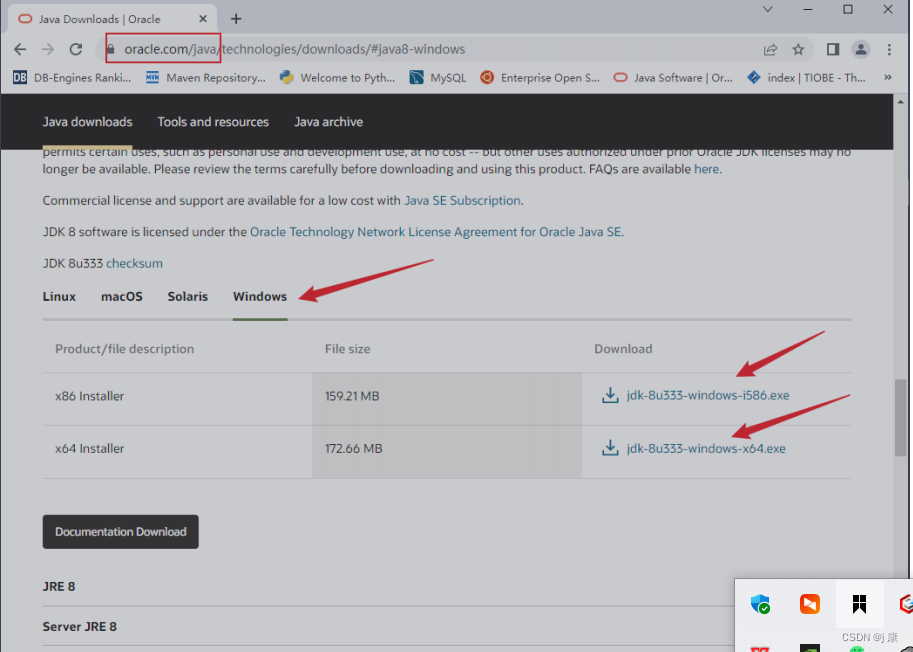Switch to the Linux tab
The image size is (913, 652).
coord(59,296)
